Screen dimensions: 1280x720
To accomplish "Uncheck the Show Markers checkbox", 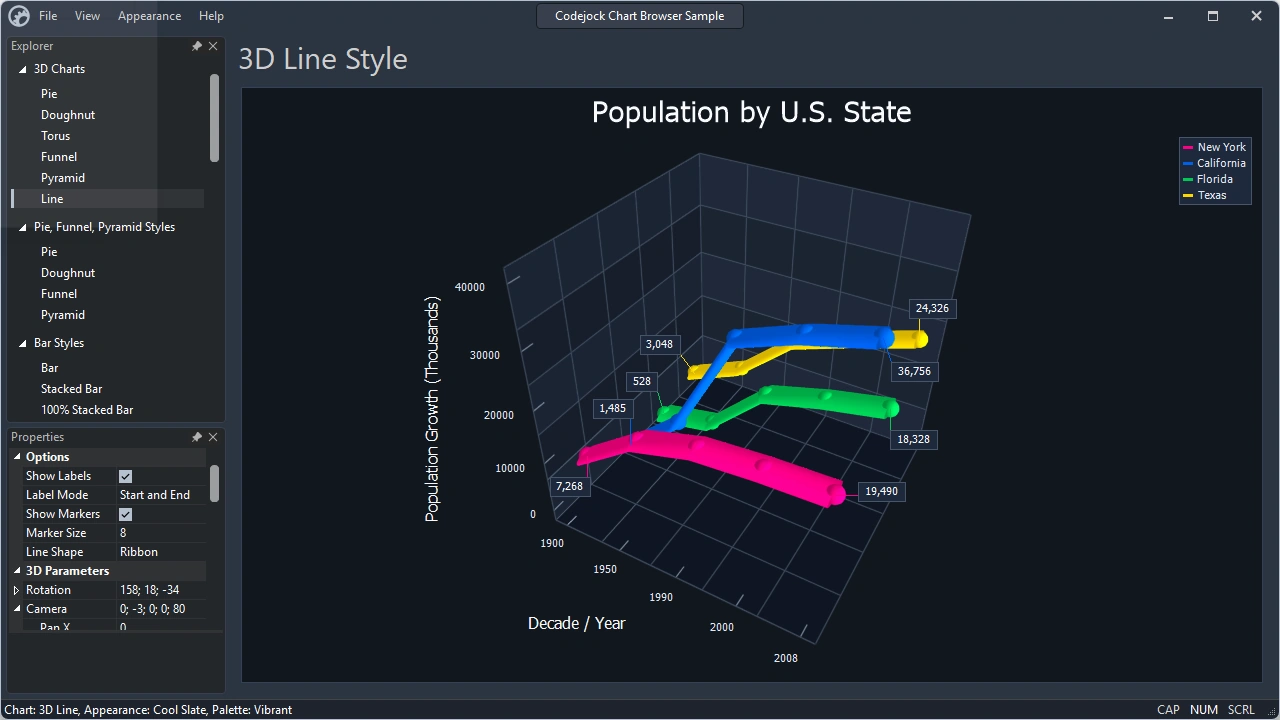I will pyautogui.click(x=125, y=514).
